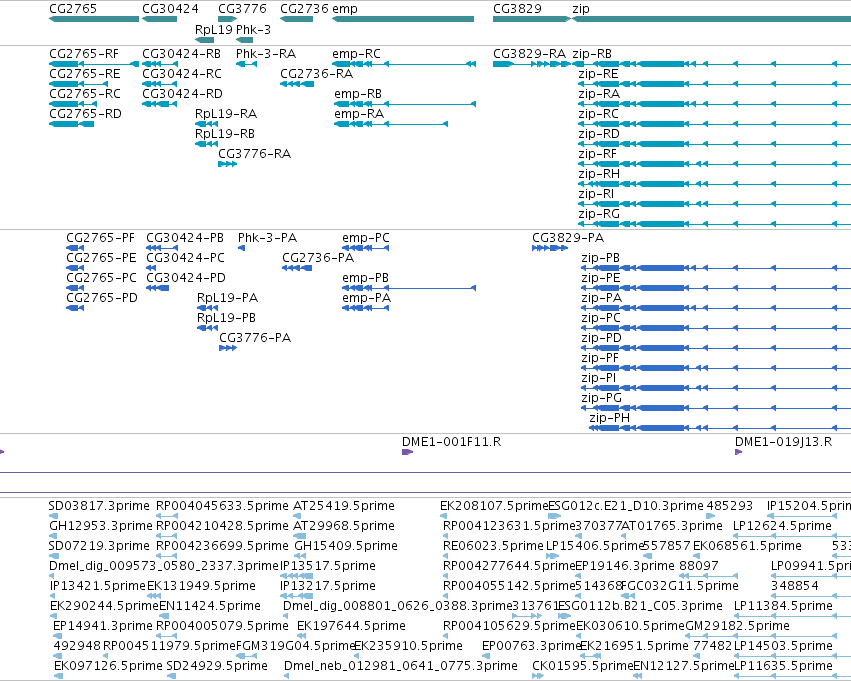The image size is (851, 681).
Task: Click the CG2765-RD transcript label
Action: click(85, 114)
